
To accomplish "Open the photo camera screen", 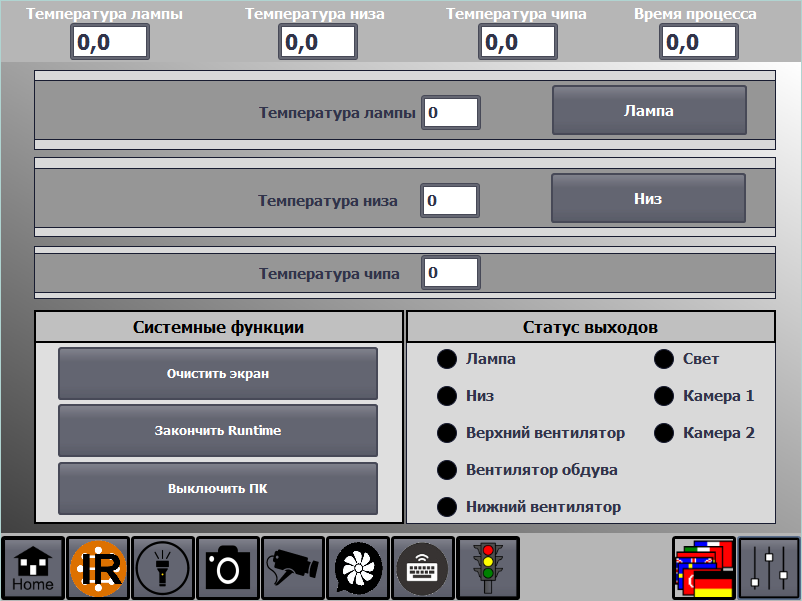I will 228,568.
